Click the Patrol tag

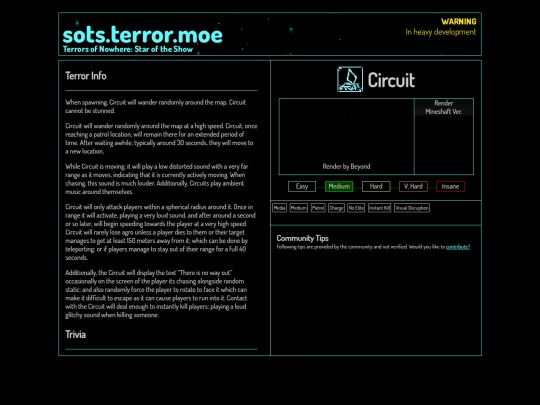(318, 208)
